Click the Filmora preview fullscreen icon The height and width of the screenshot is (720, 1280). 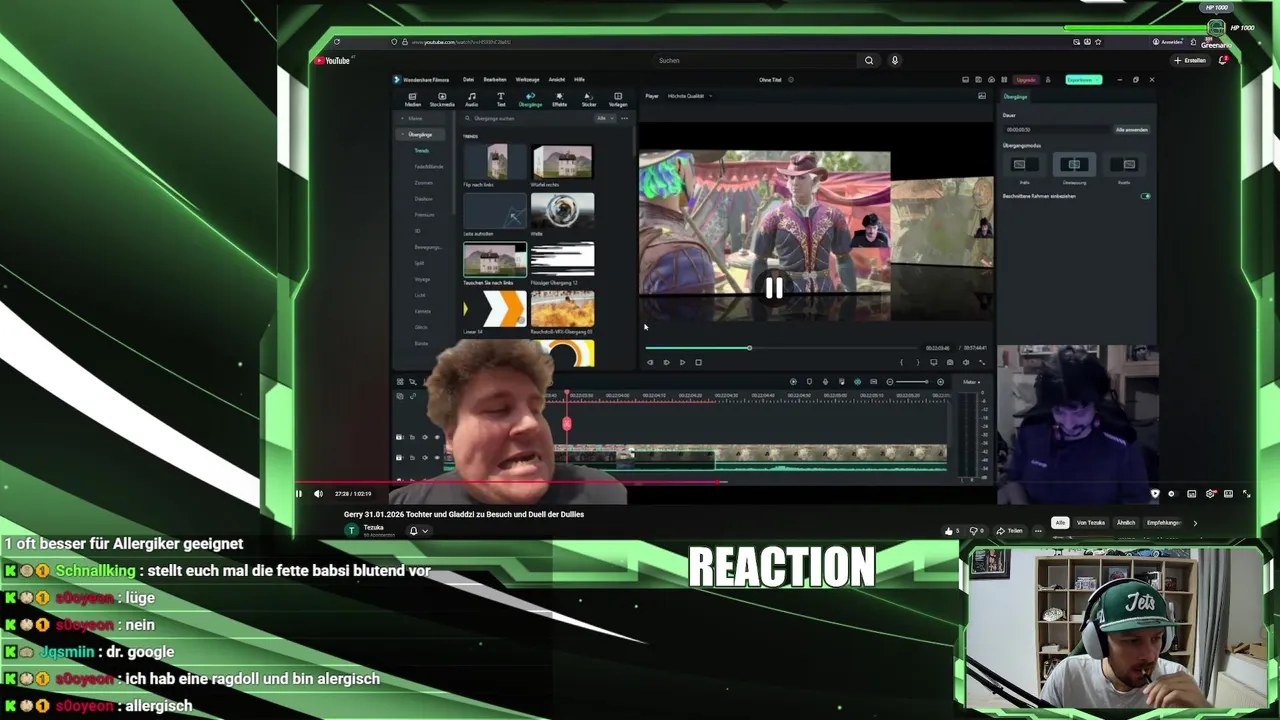click(x=981, y=362)
